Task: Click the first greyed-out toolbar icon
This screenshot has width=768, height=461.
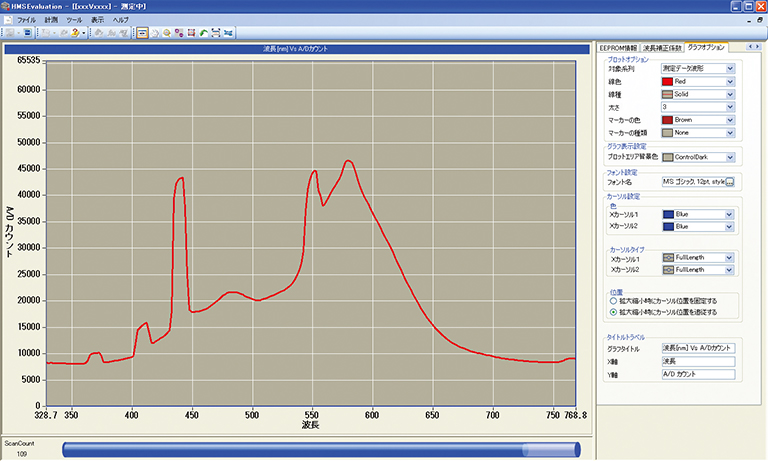Action: 10,33
